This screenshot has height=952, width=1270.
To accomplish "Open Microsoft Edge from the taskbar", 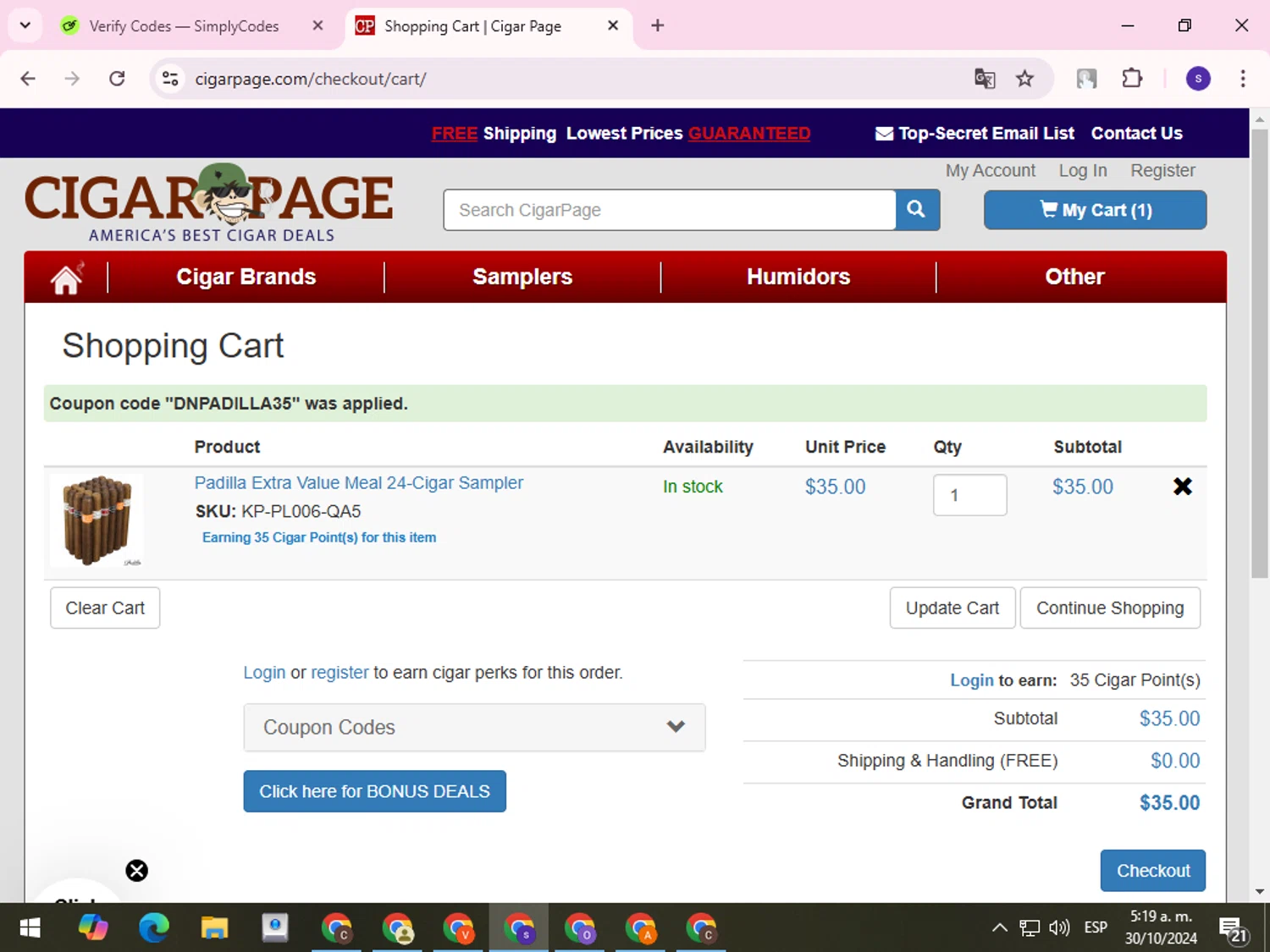I will [x=154, y=928].
